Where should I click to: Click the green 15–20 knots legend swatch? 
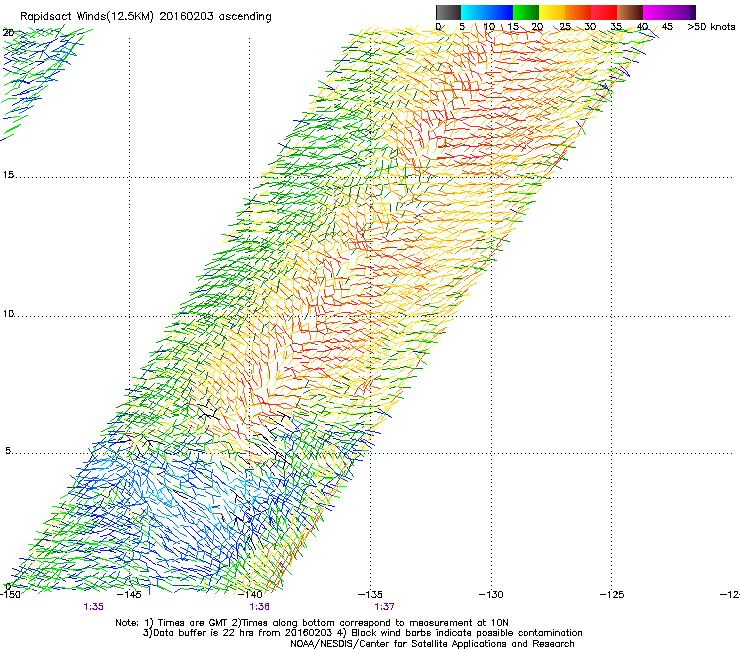(526, 12)
